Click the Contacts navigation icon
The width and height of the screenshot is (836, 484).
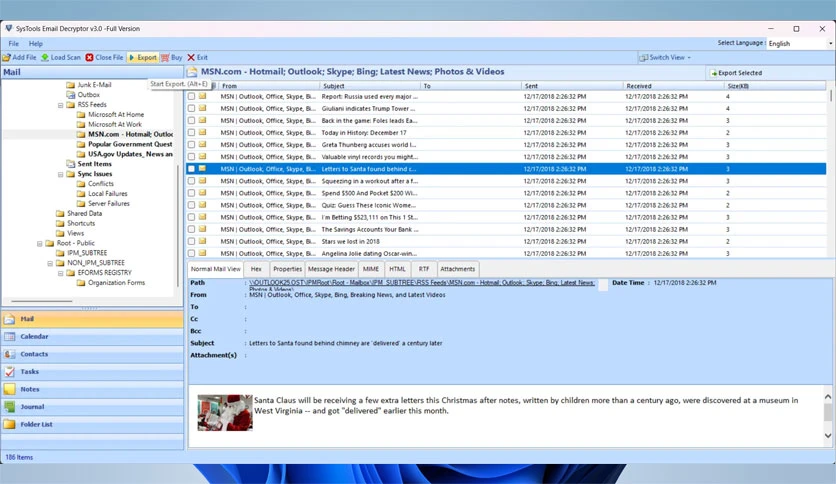tap(10, 354)
